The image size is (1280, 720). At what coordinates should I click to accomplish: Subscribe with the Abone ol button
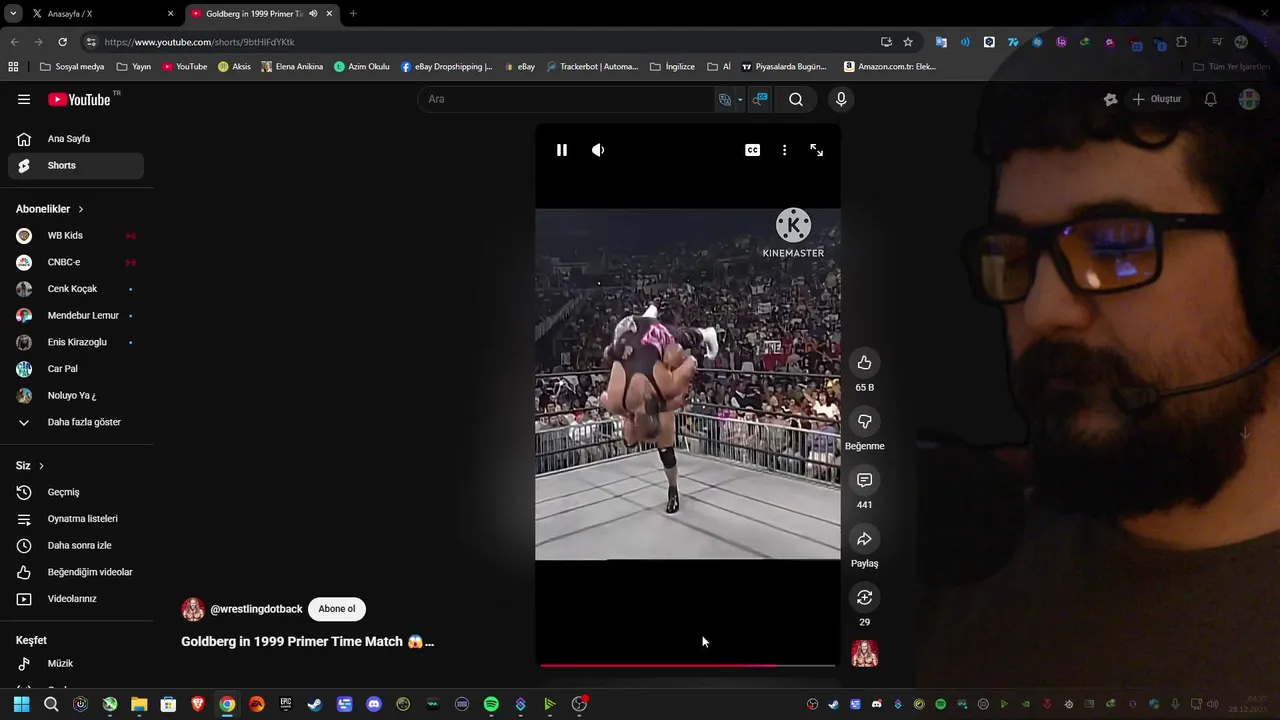337,609
